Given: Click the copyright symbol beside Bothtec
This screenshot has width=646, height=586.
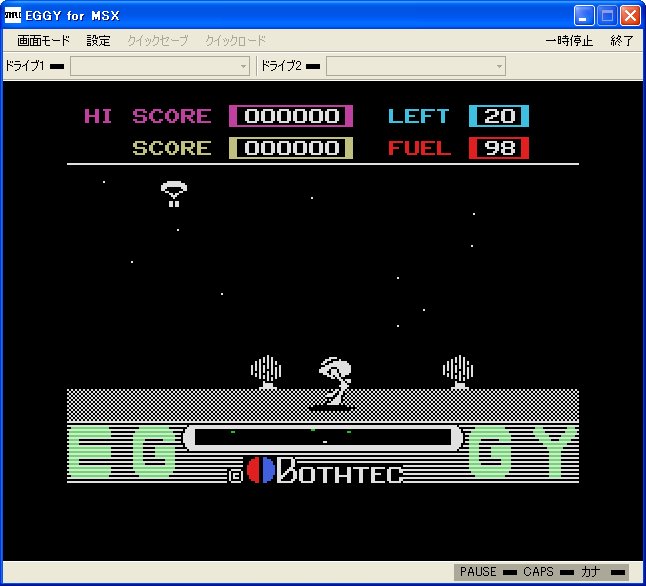Looking at the screenshot, I should click(x=235, y=476).
